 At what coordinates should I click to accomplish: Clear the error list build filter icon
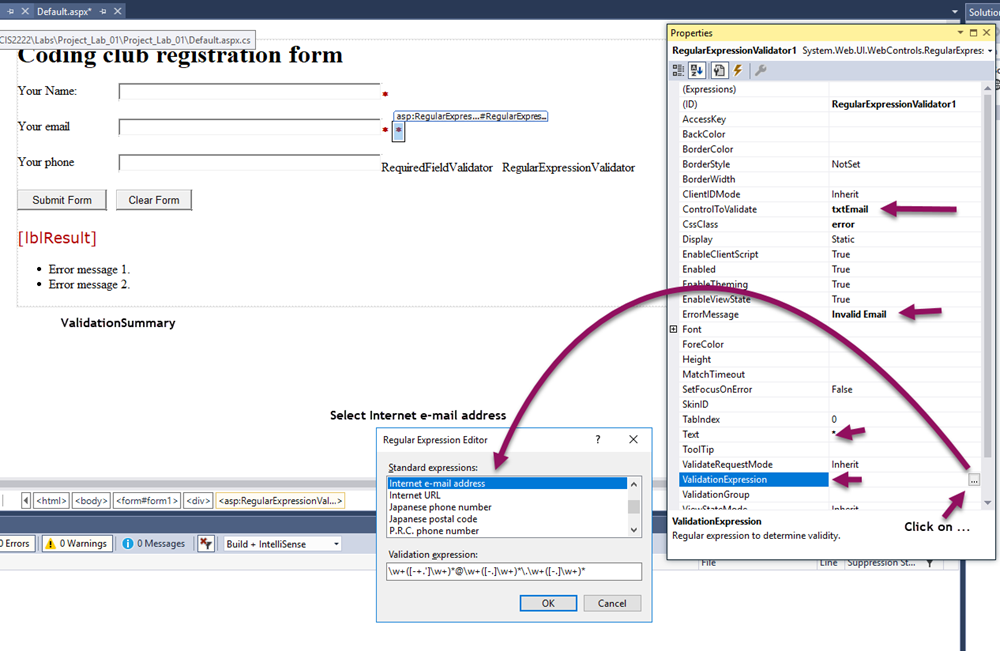pos(205,544)
